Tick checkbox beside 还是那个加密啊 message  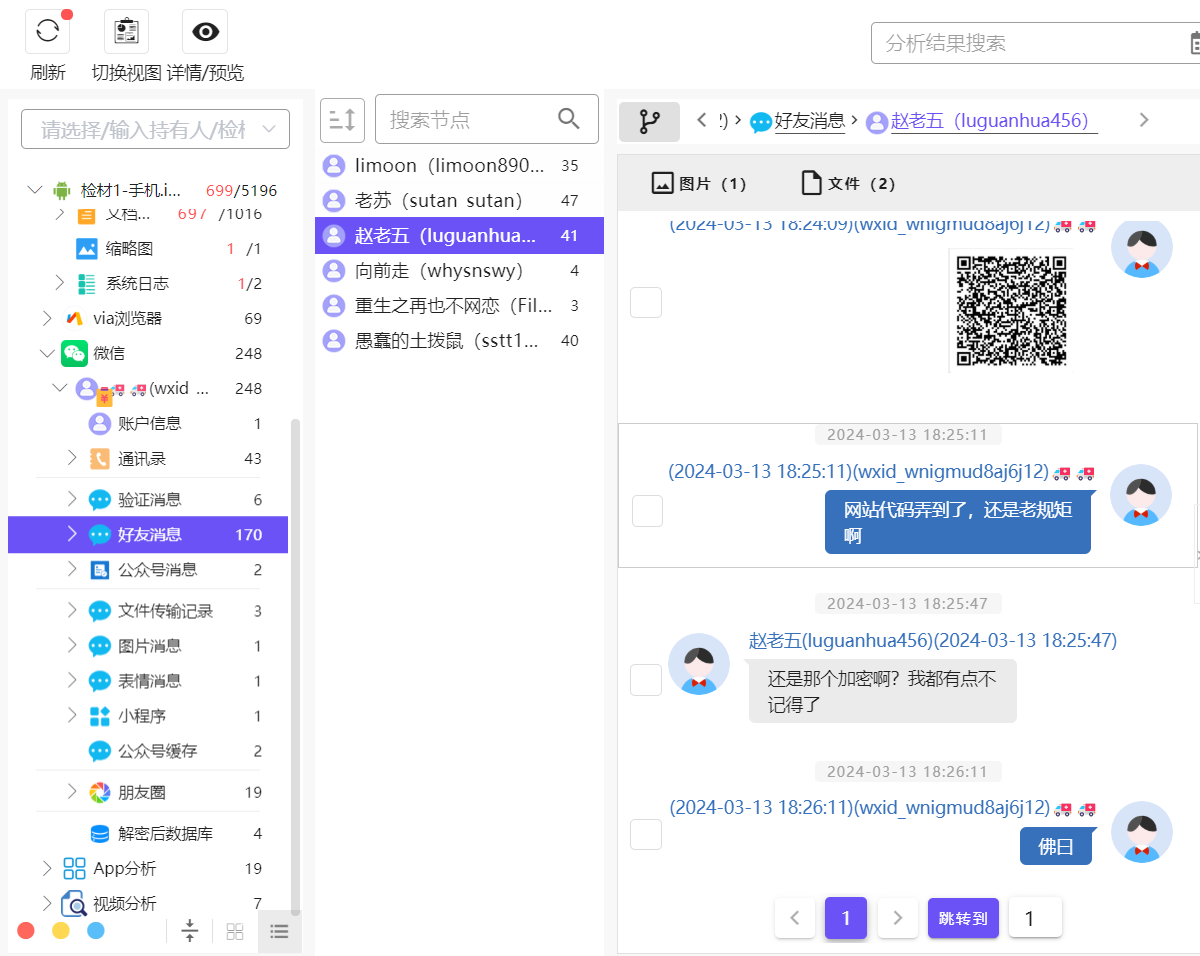[x=646, y=680]
